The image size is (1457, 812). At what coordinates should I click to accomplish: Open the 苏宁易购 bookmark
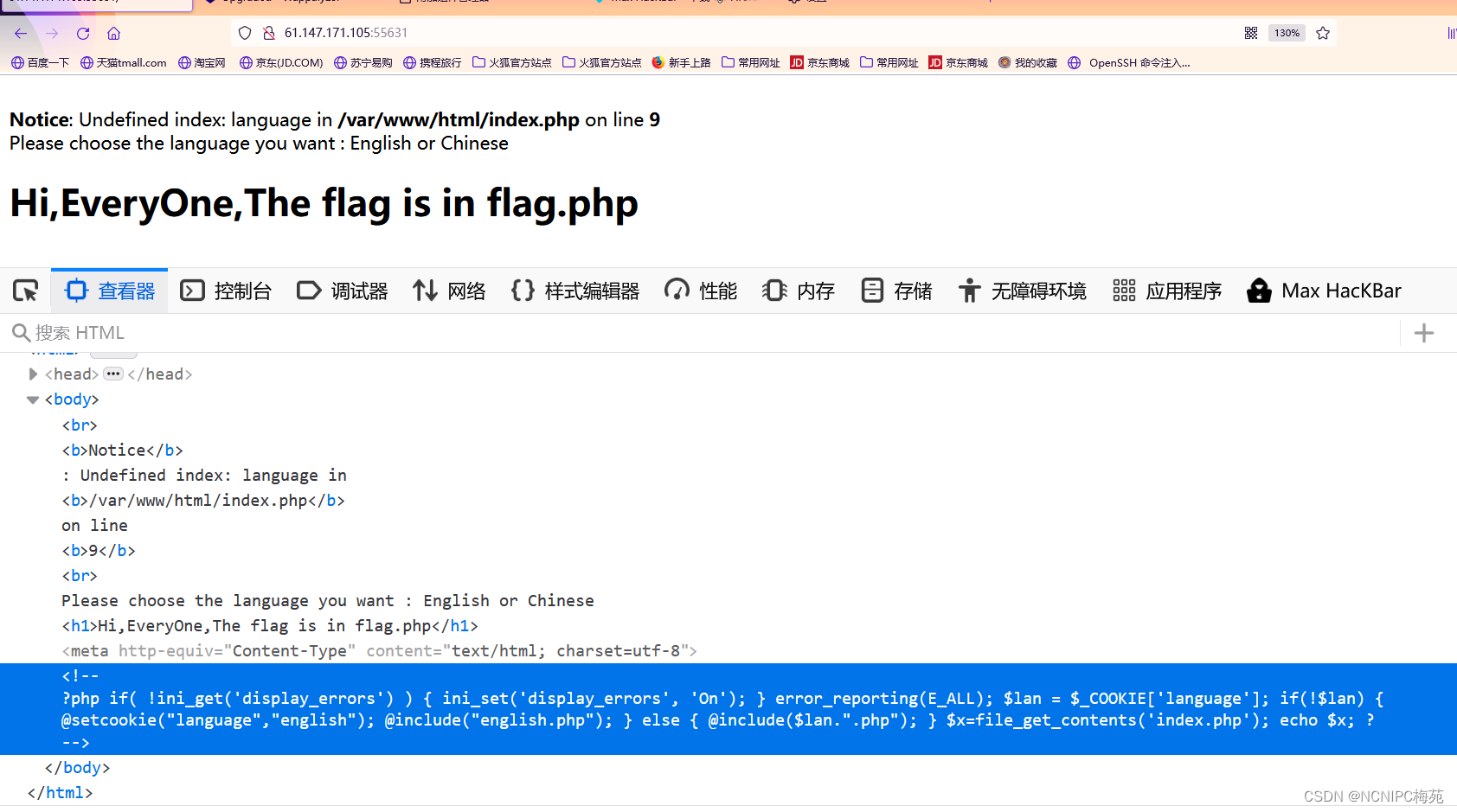pos(363,62)
